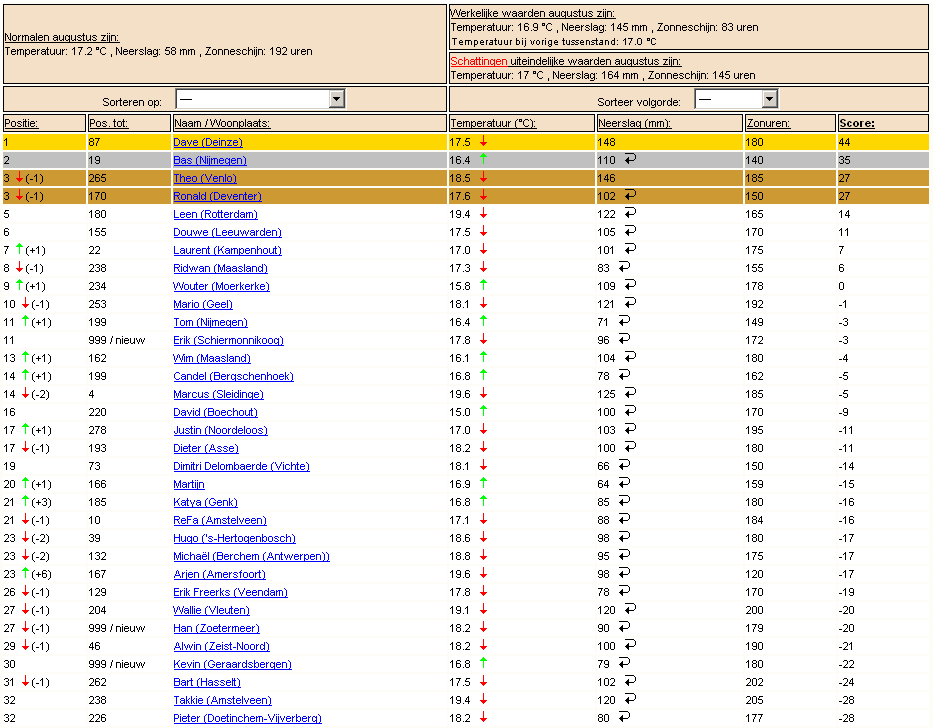
Task: Click the 'Pos. tot' column header
Action: pos(108,123)
